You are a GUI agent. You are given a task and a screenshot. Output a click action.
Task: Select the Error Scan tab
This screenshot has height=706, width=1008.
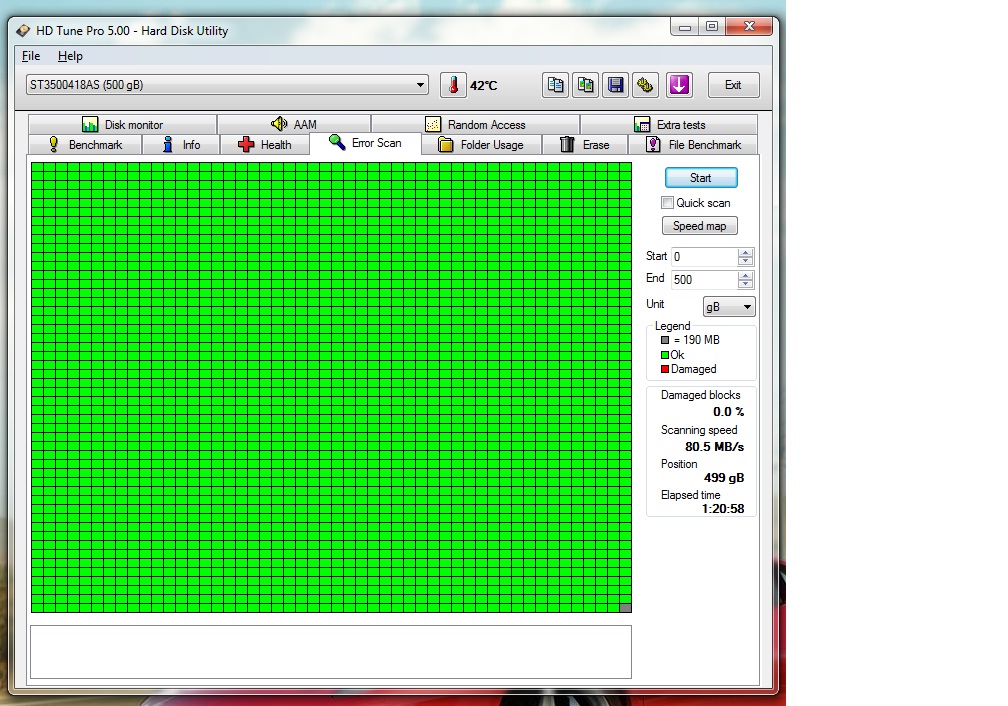[365, 143]
